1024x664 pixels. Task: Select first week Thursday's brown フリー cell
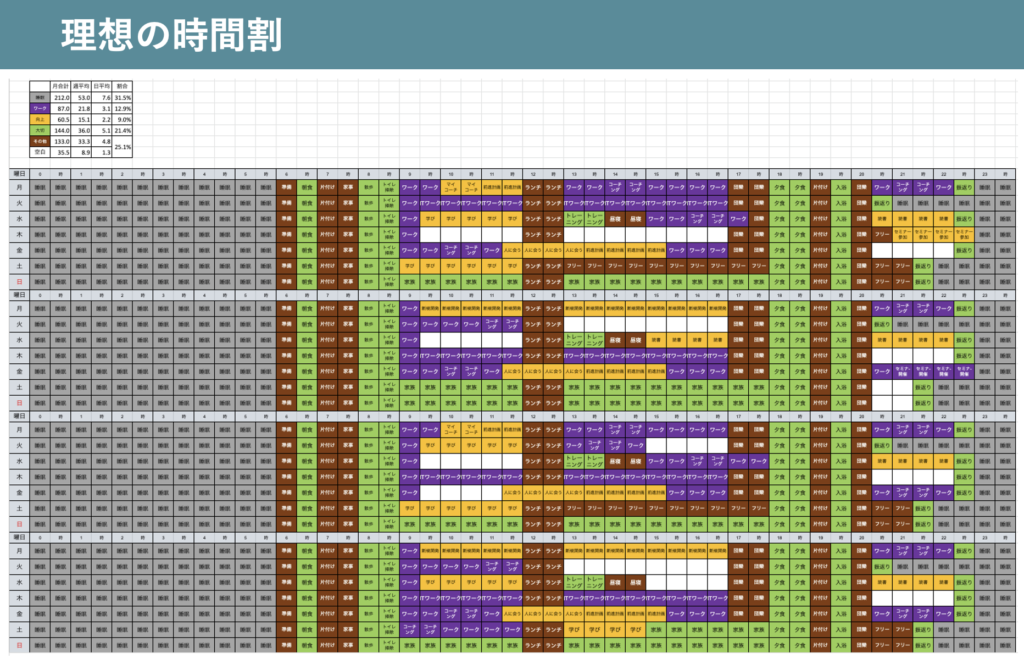click(x=882, y=234)
